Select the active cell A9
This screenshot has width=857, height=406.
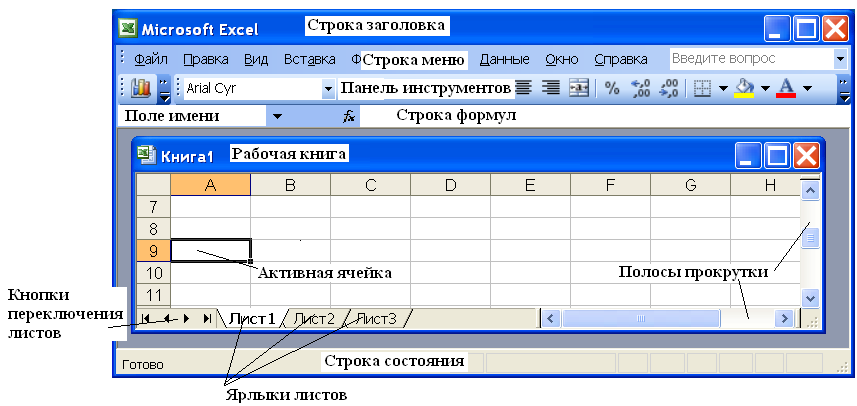point(210,250)
